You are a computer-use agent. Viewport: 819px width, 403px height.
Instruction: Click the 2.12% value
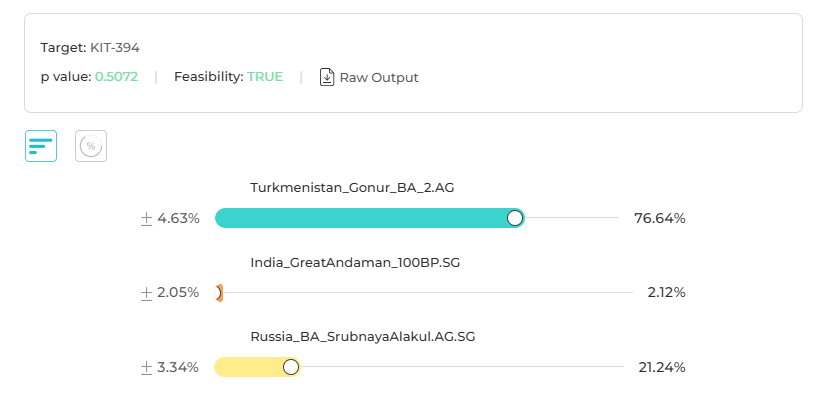click(x=666, y=293)
